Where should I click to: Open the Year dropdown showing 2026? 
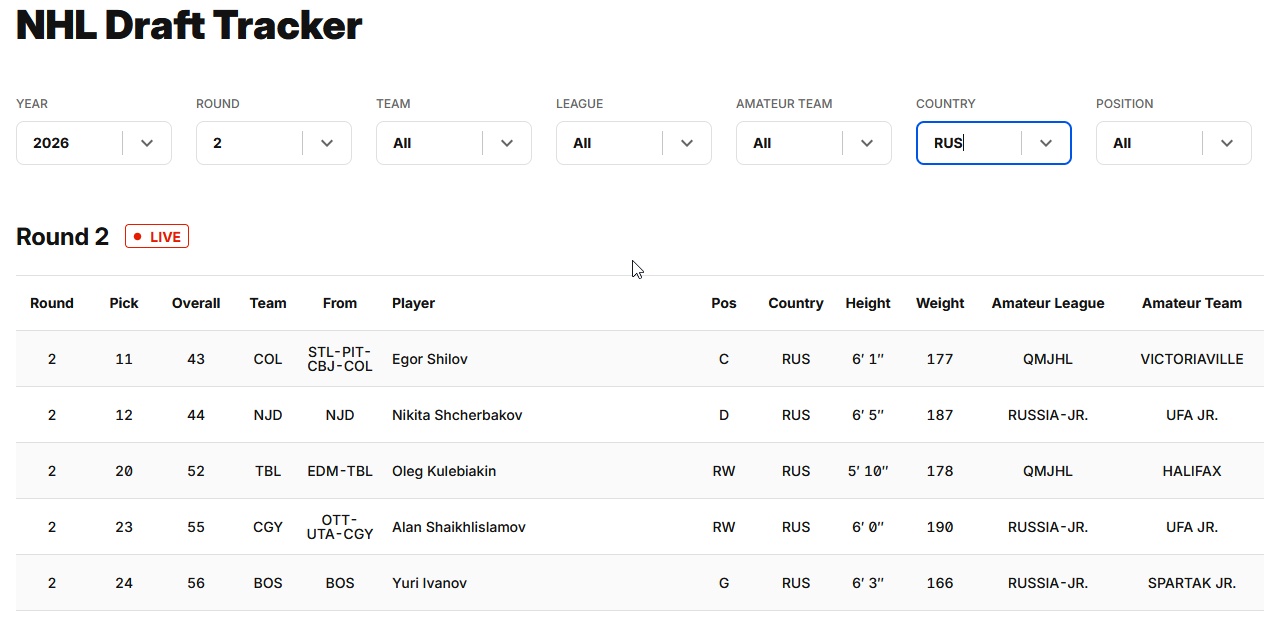click(x=94, y=143)
